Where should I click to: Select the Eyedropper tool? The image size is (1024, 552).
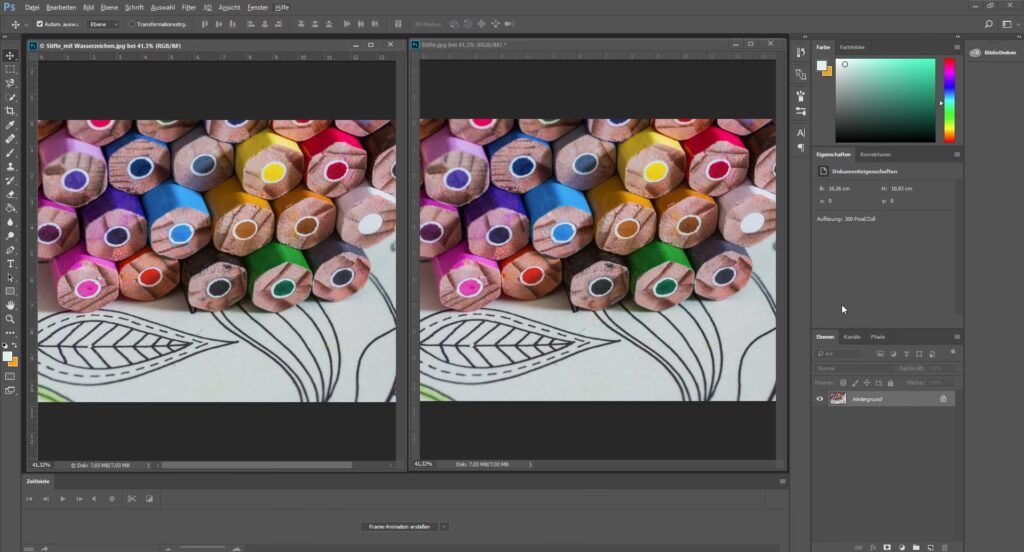pyautogui.click(x=10, y=125)
